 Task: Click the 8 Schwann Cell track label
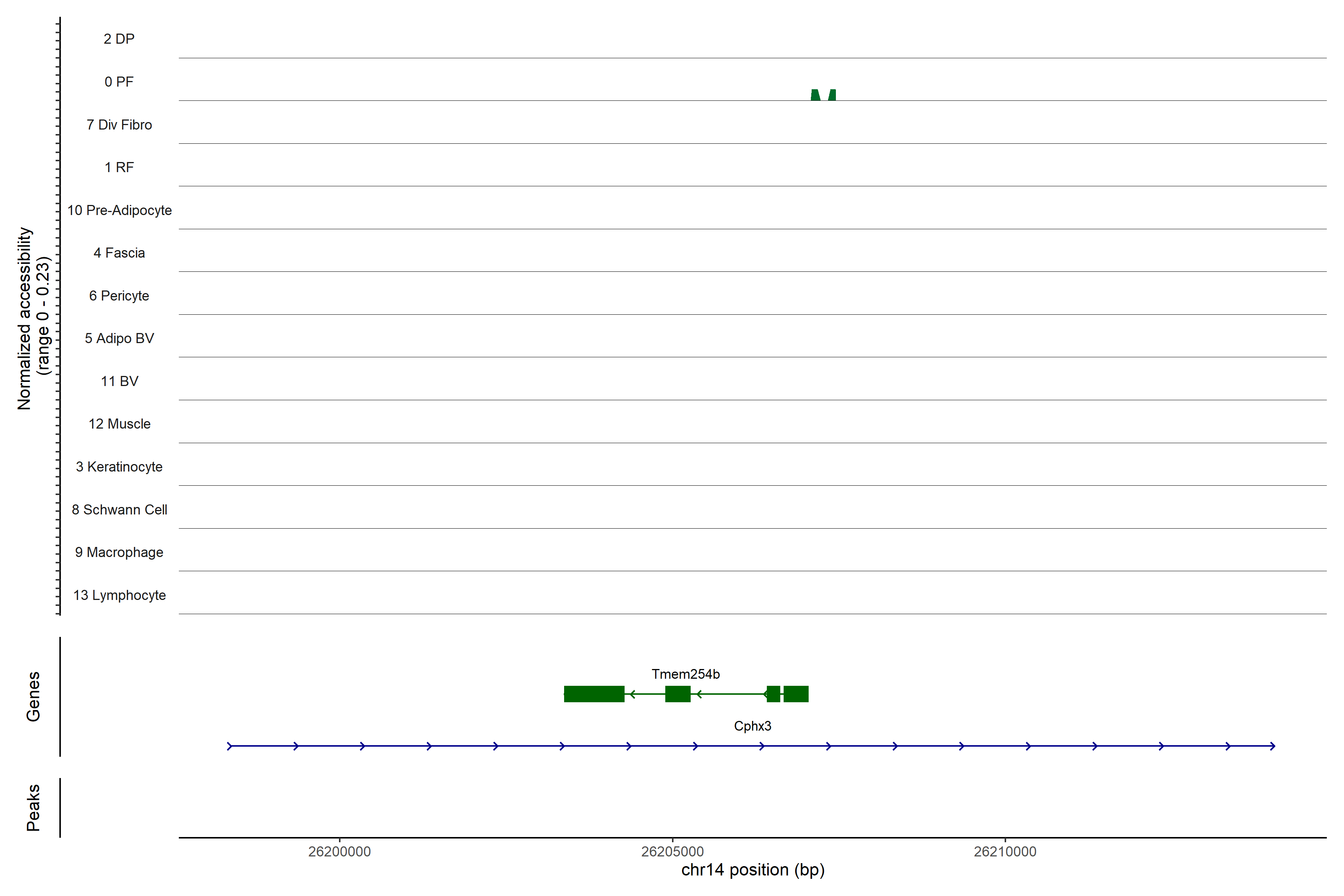[119, 510]
